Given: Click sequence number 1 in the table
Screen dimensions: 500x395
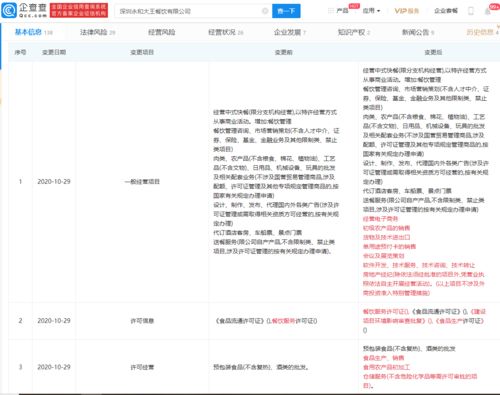Looking at the screenshot, I should [20, 181].
